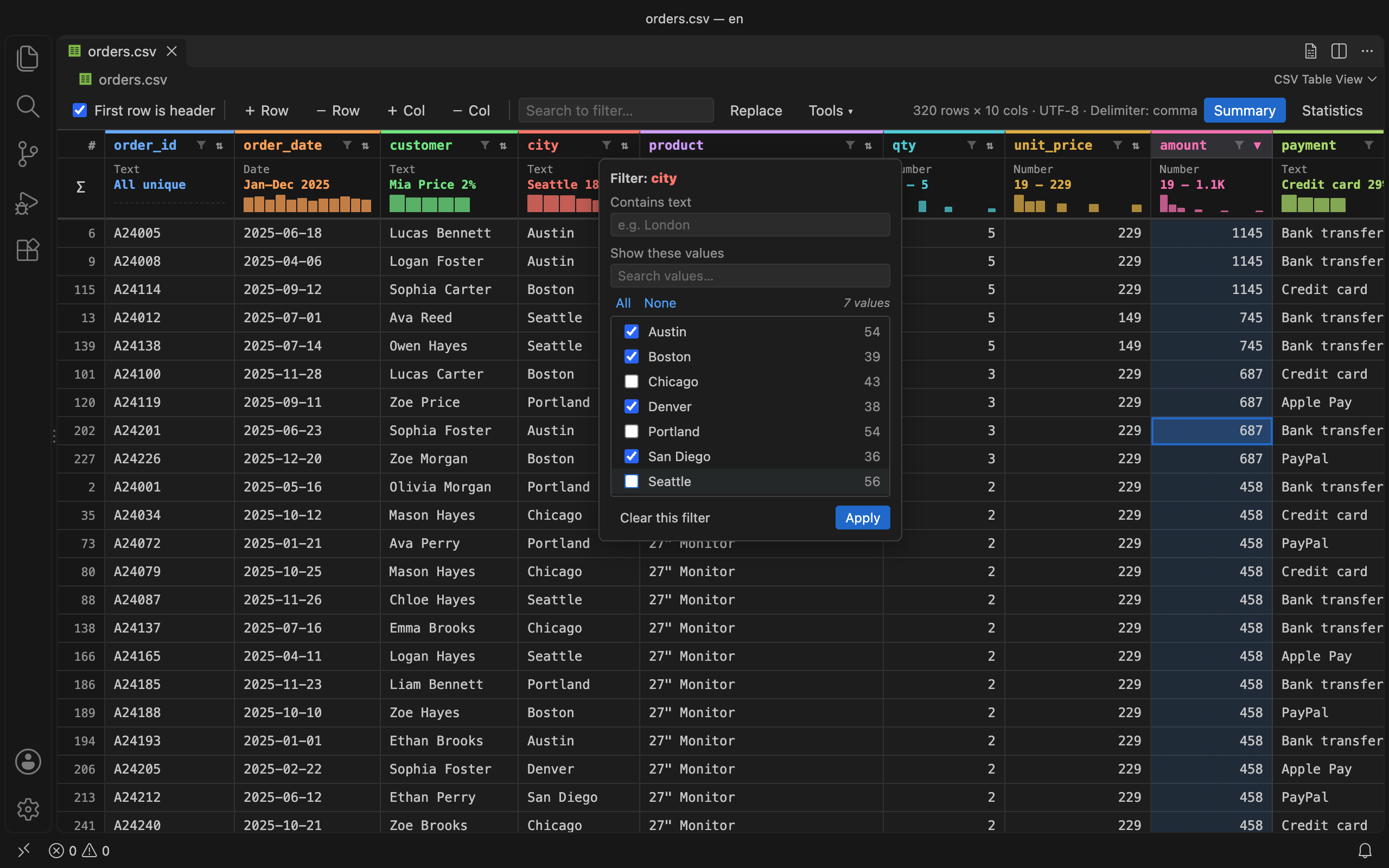Screen dimensions: 1389x868
Task: Open the CSV Table View dropdown
Action: [1325, 79]
